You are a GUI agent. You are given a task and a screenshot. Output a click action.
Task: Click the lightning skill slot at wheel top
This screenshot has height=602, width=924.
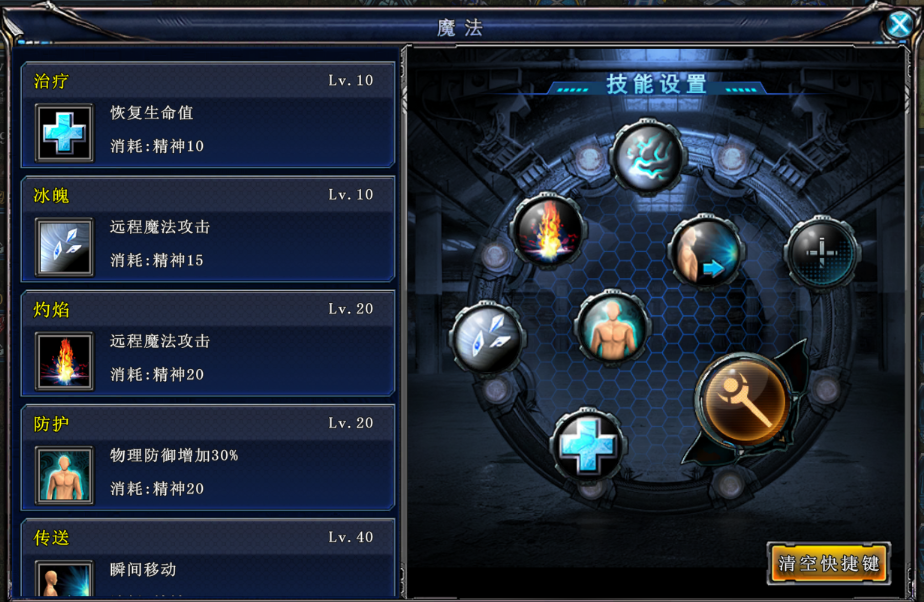(648, 156)
